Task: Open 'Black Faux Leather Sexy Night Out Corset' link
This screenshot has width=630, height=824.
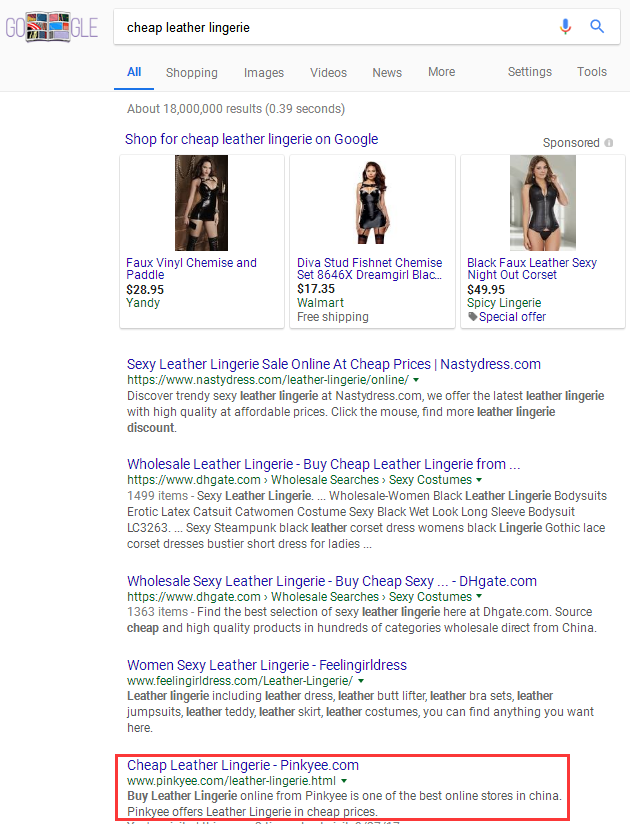Action: pyautogui.click(x=532, y=269)
